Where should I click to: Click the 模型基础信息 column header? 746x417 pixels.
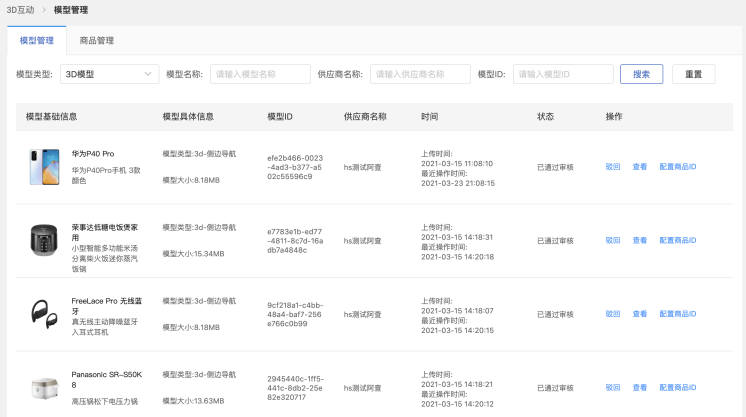[51, 117]
